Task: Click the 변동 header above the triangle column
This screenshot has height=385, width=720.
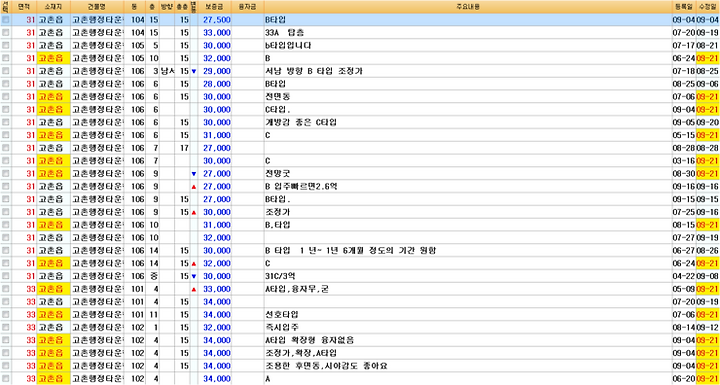Action: [x=193, y=7]
